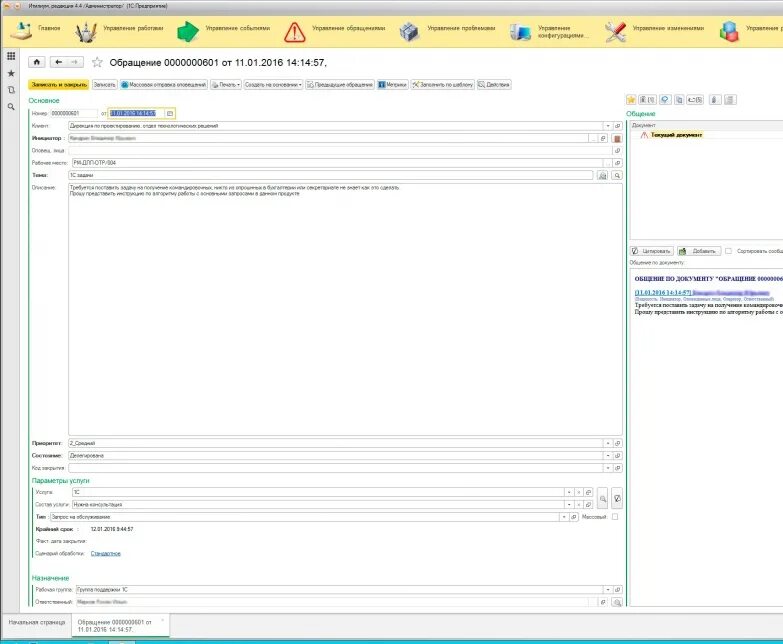Expand the Услуга dropdown arrow

[x=569, y=492]
